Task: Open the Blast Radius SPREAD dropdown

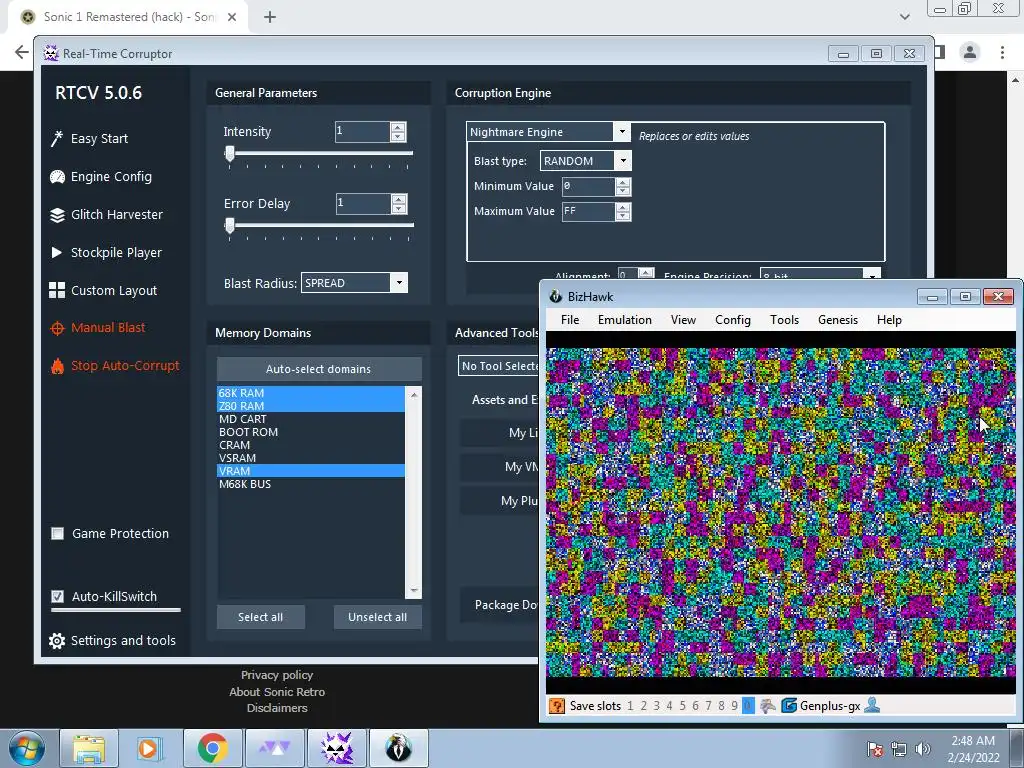Action: (399, 283)
